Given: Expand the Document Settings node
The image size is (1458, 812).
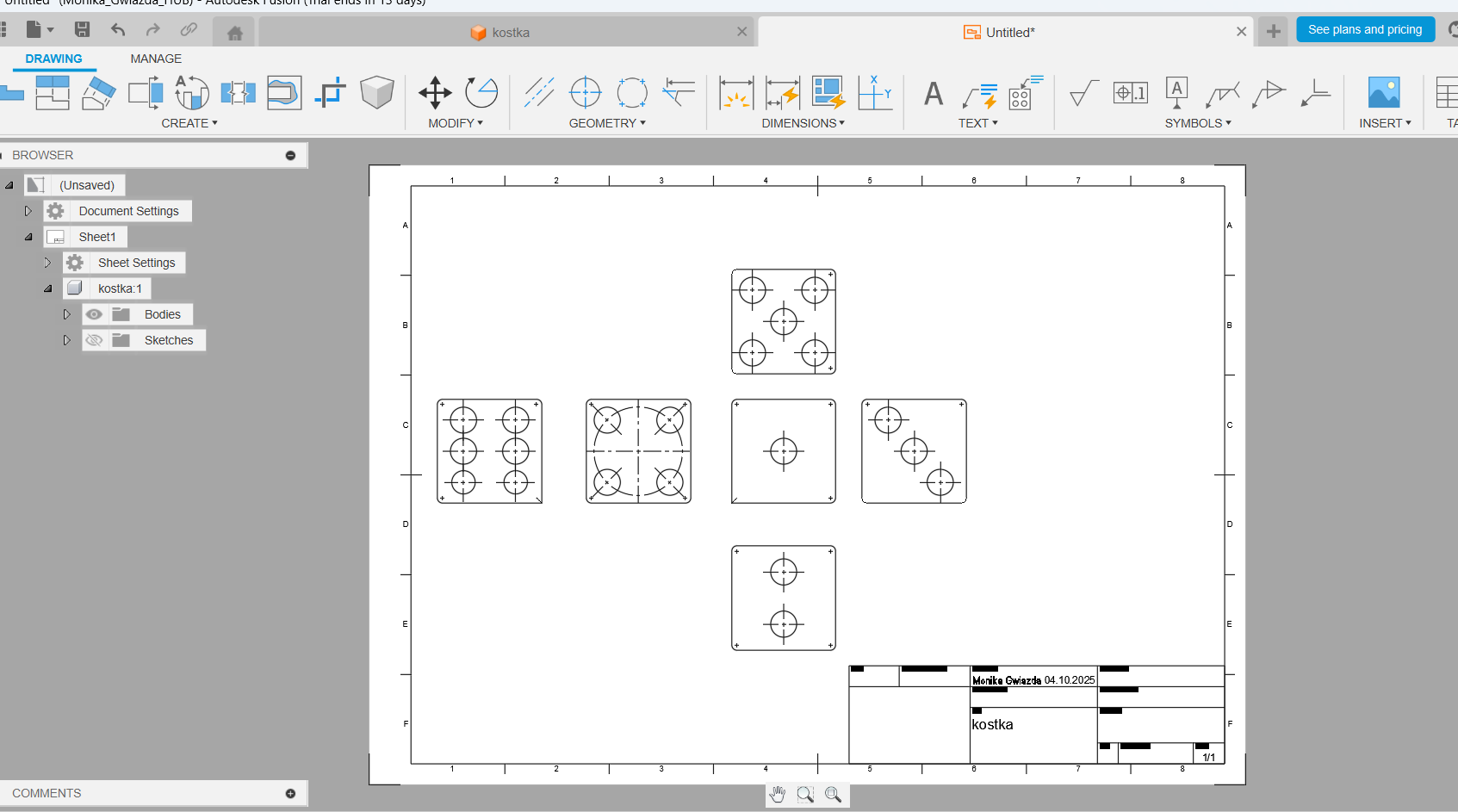Looking at the screenshot, I should point(28,211).
